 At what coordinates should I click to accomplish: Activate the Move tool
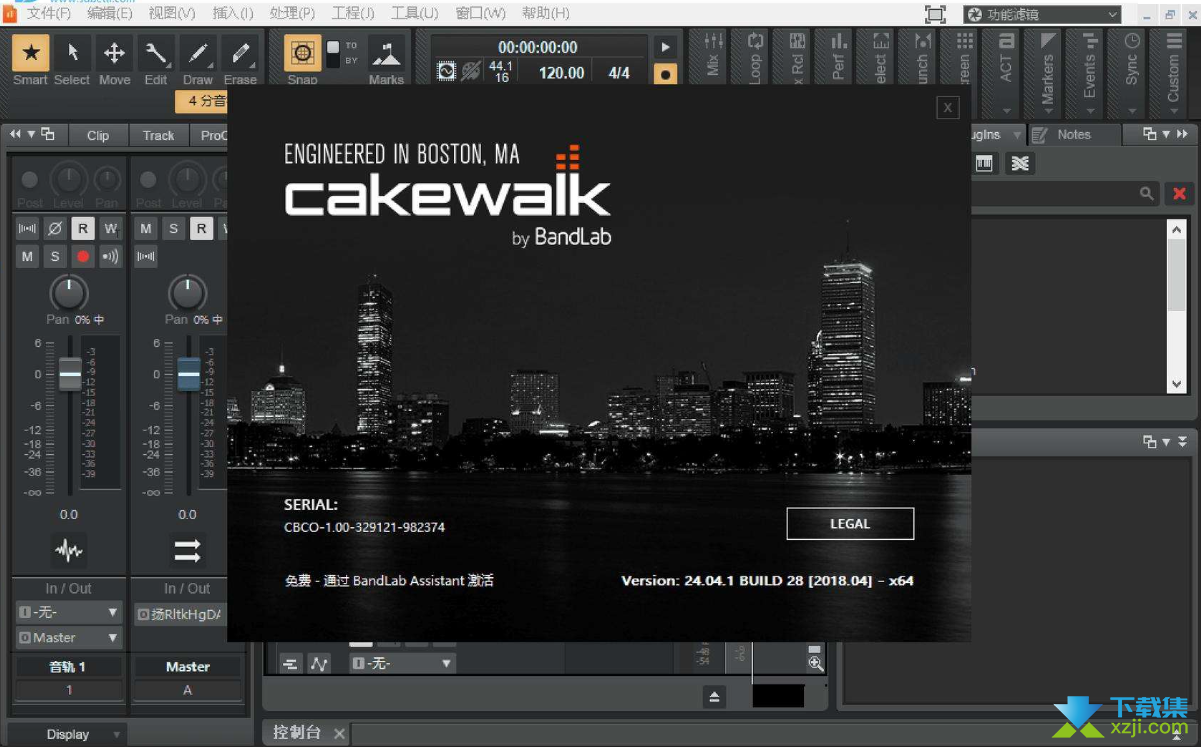pyautogui.click(x=114, y=53)
